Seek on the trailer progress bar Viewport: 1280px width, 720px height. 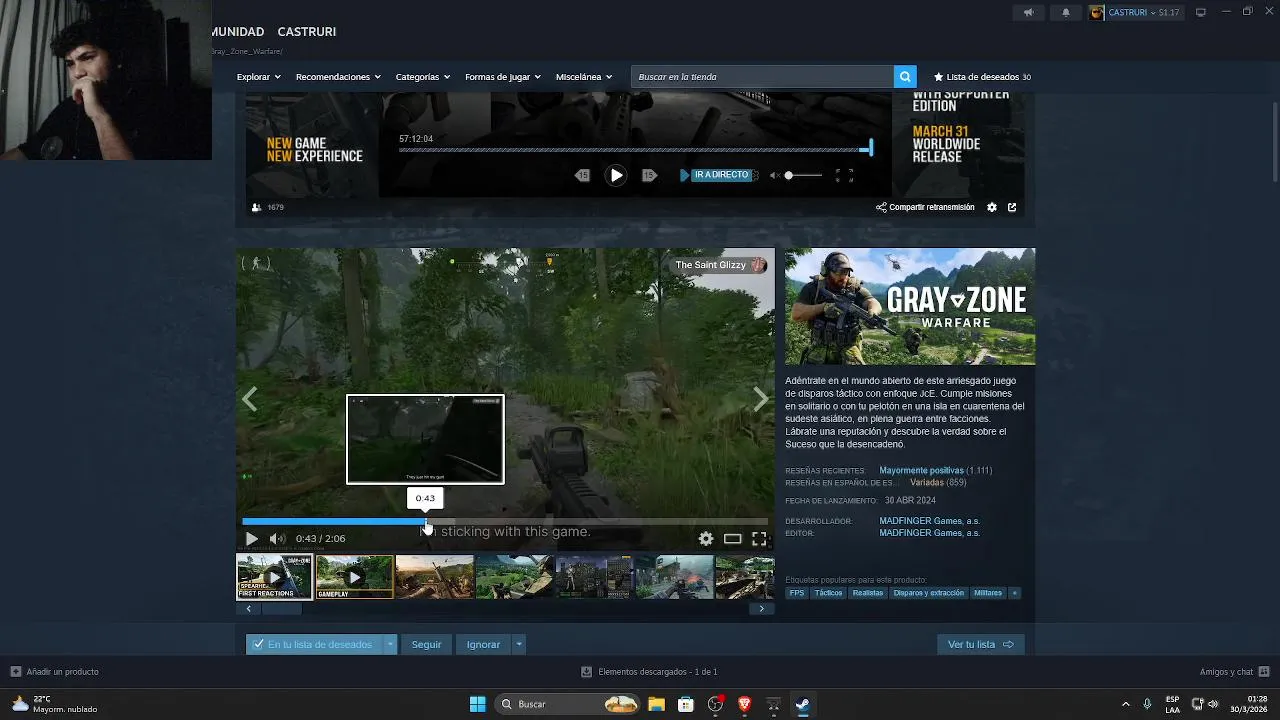click(505, 521)
